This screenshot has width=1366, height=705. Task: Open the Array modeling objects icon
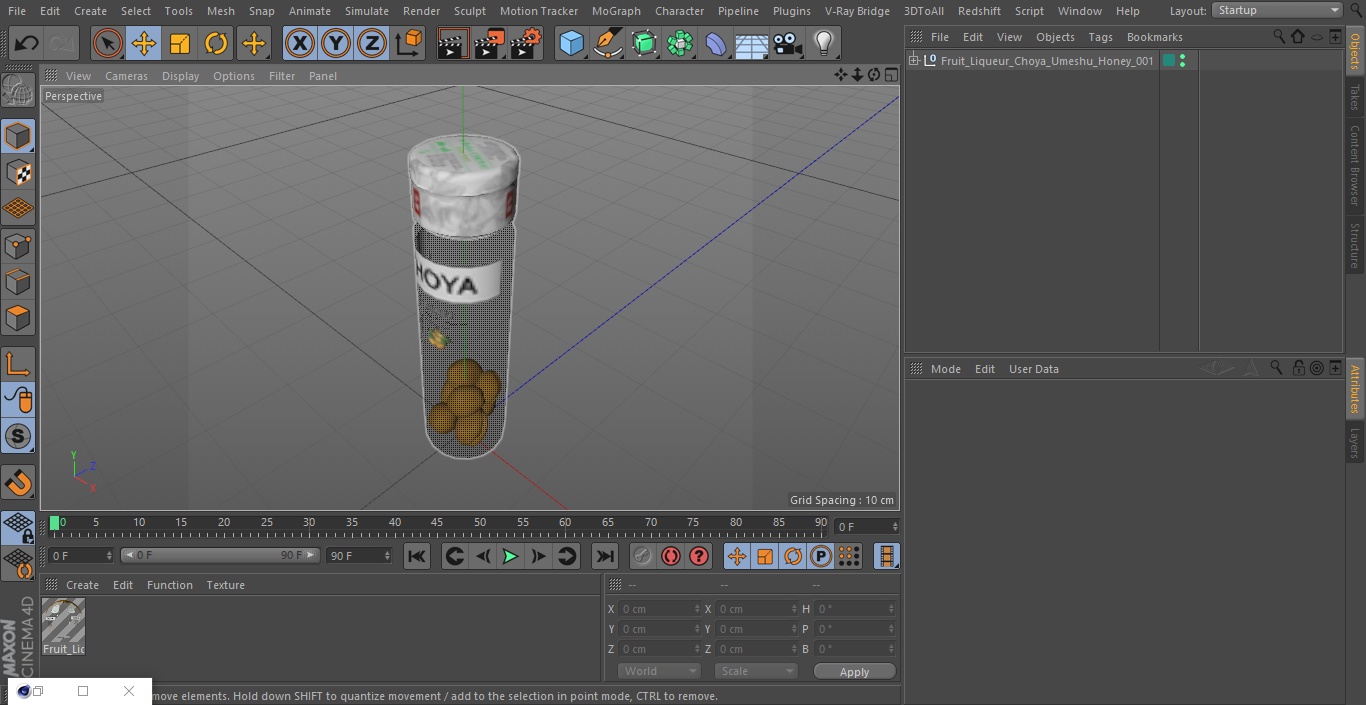tap(680, 43)
